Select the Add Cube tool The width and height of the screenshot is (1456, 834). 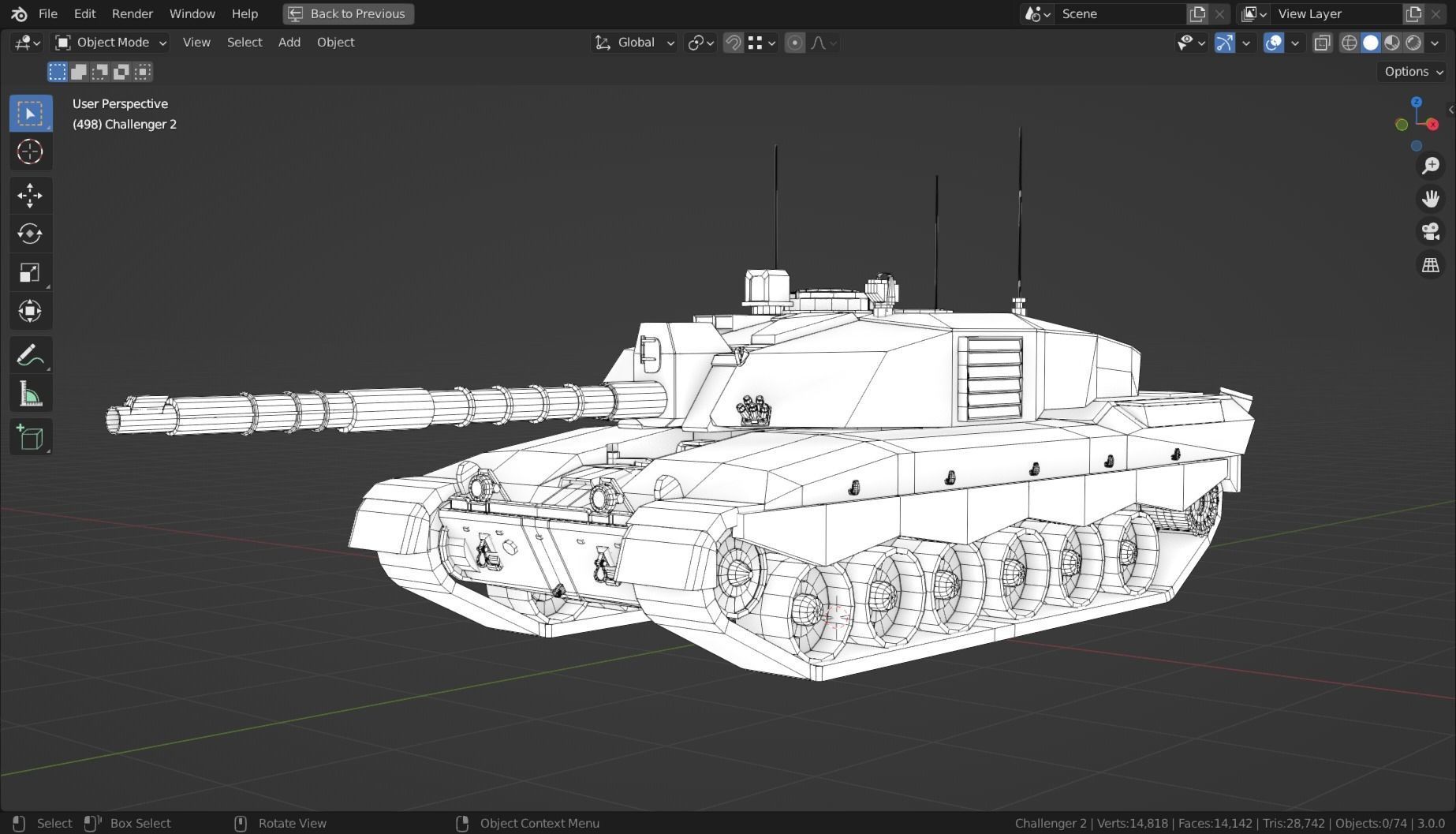(30, 438)
